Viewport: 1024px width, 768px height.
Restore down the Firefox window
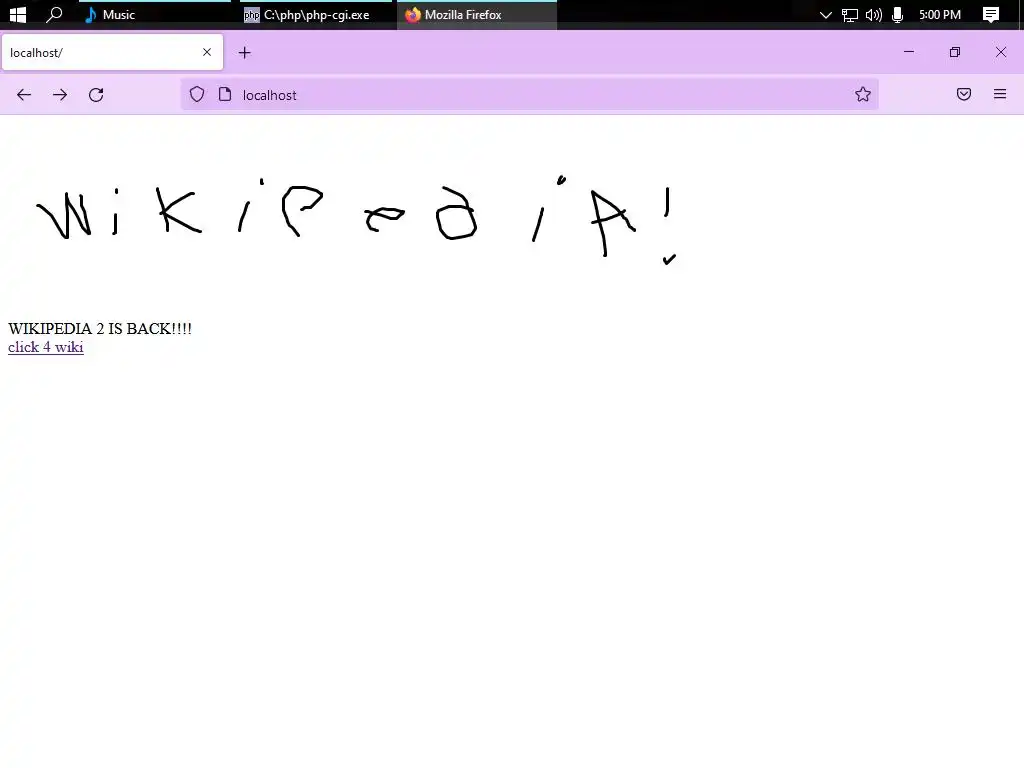(x=955, y=52)
